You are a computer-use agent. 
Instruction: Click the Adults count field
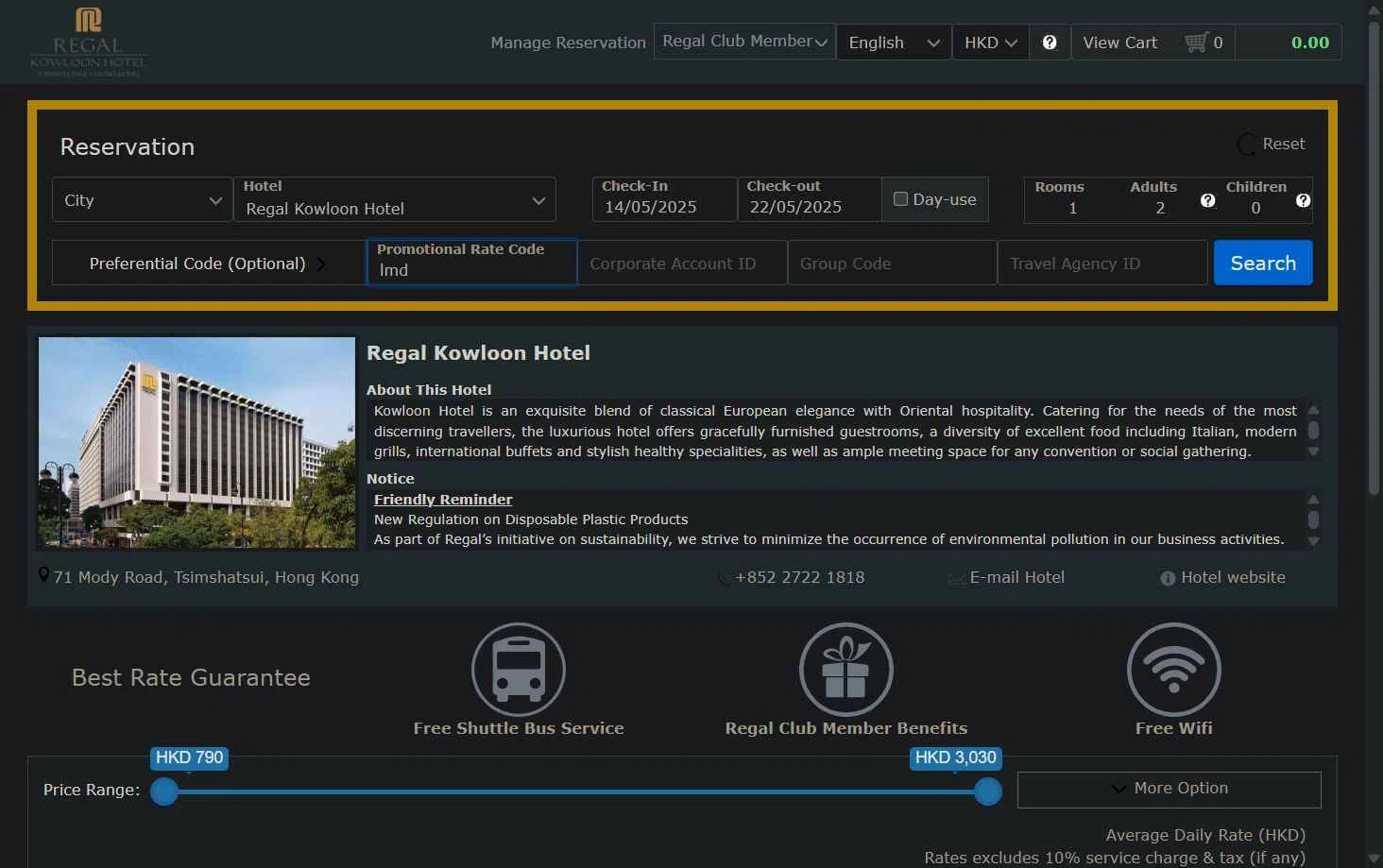[x=1160, y=208]
